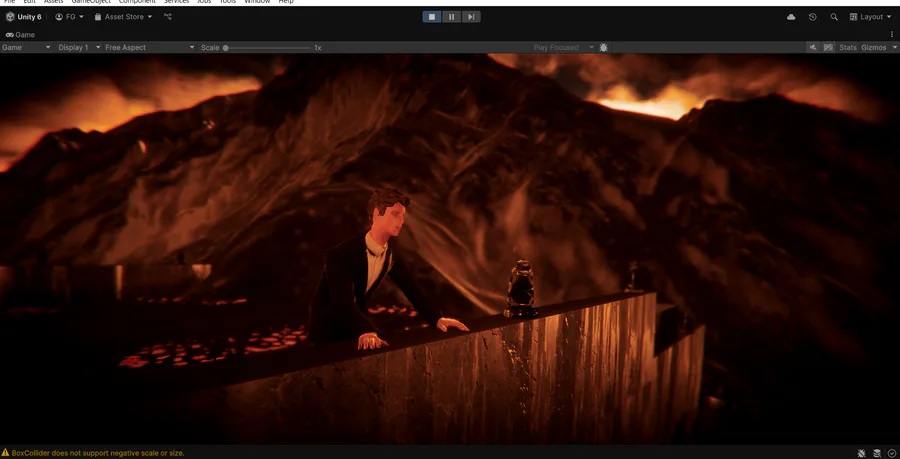Click the Unity 6 logo icon

point(10,17)
